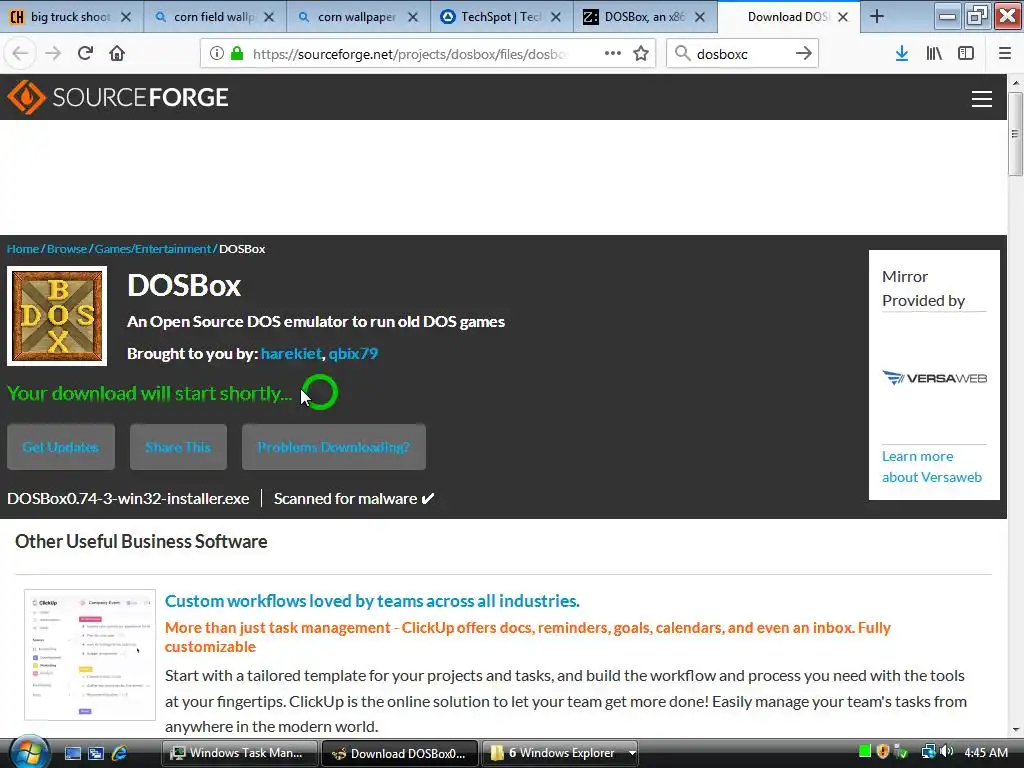
Task: Switch to the TechSpot tab
Action: [x=501, y=17]
